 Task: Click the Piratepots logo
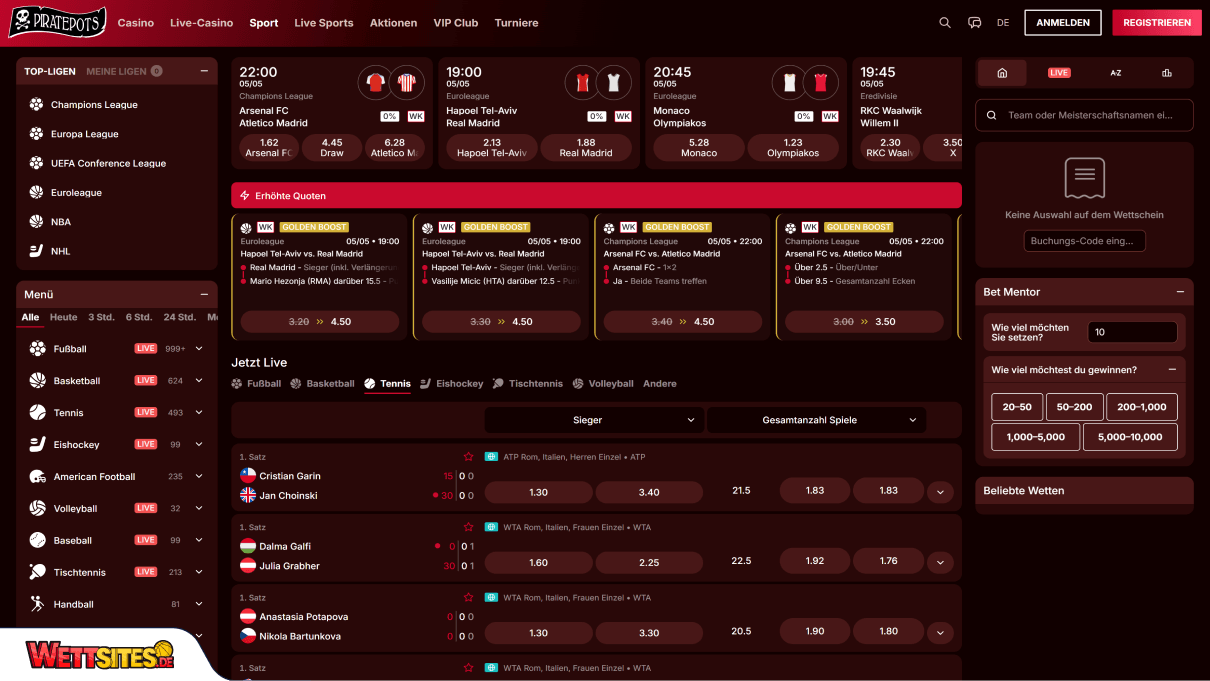click(58, 22)
